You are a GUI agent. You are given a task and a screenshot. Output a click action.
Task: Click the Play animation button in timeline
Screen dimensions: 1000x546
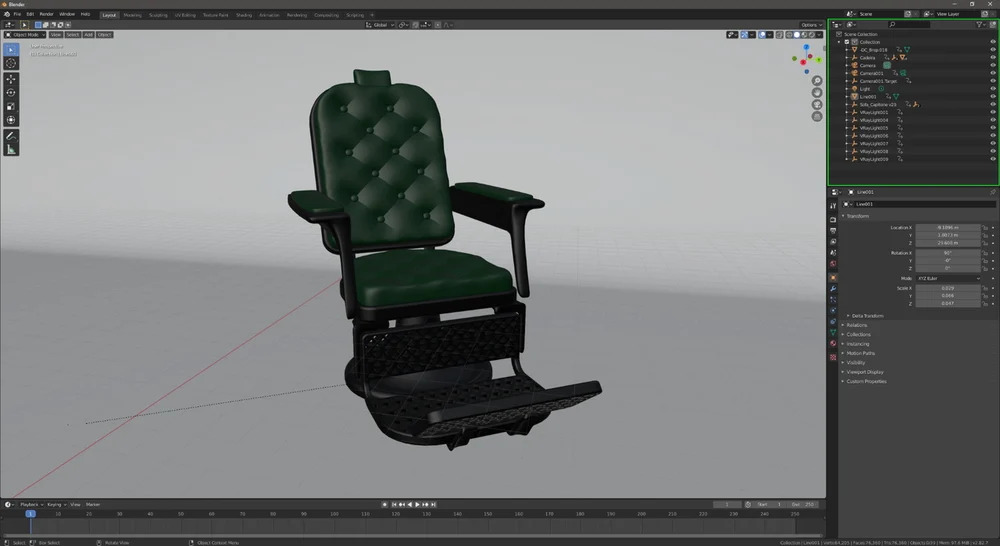(418, 505)
